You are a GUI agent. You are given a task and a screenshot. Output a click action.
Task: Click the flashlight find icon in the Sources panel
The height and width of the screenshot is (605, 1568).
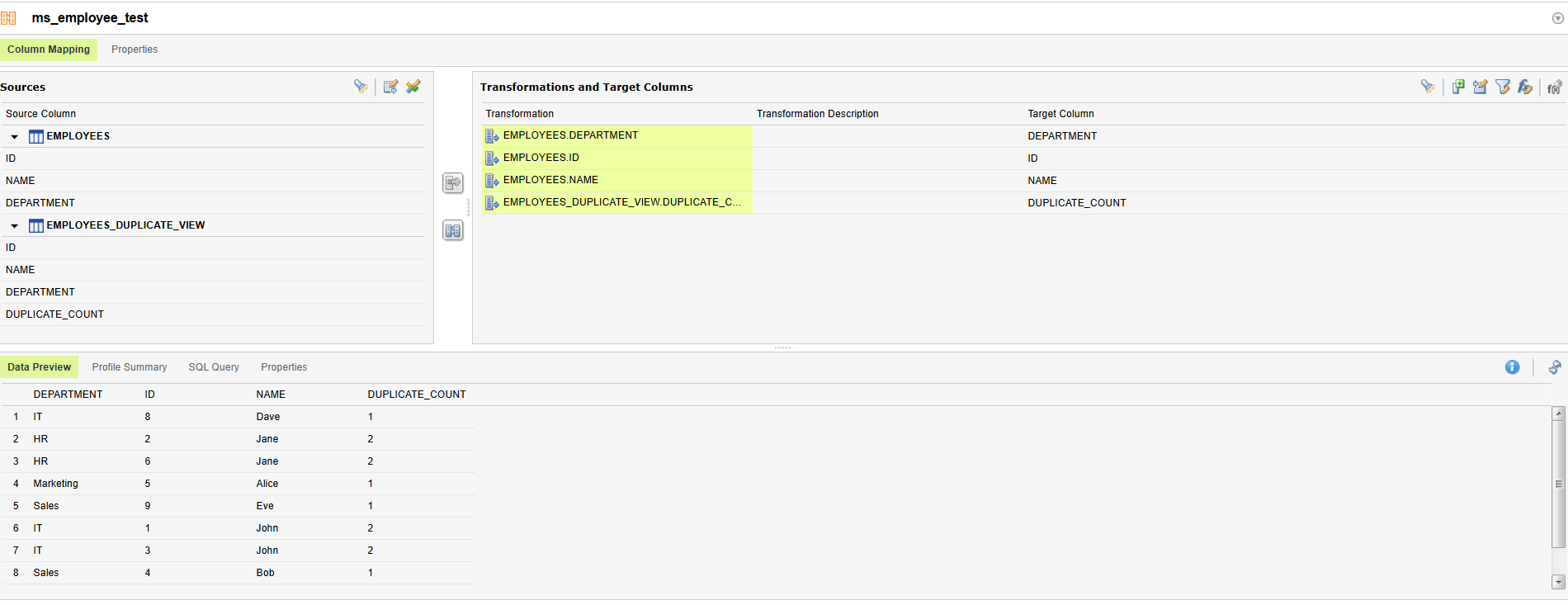click(361, 86)
